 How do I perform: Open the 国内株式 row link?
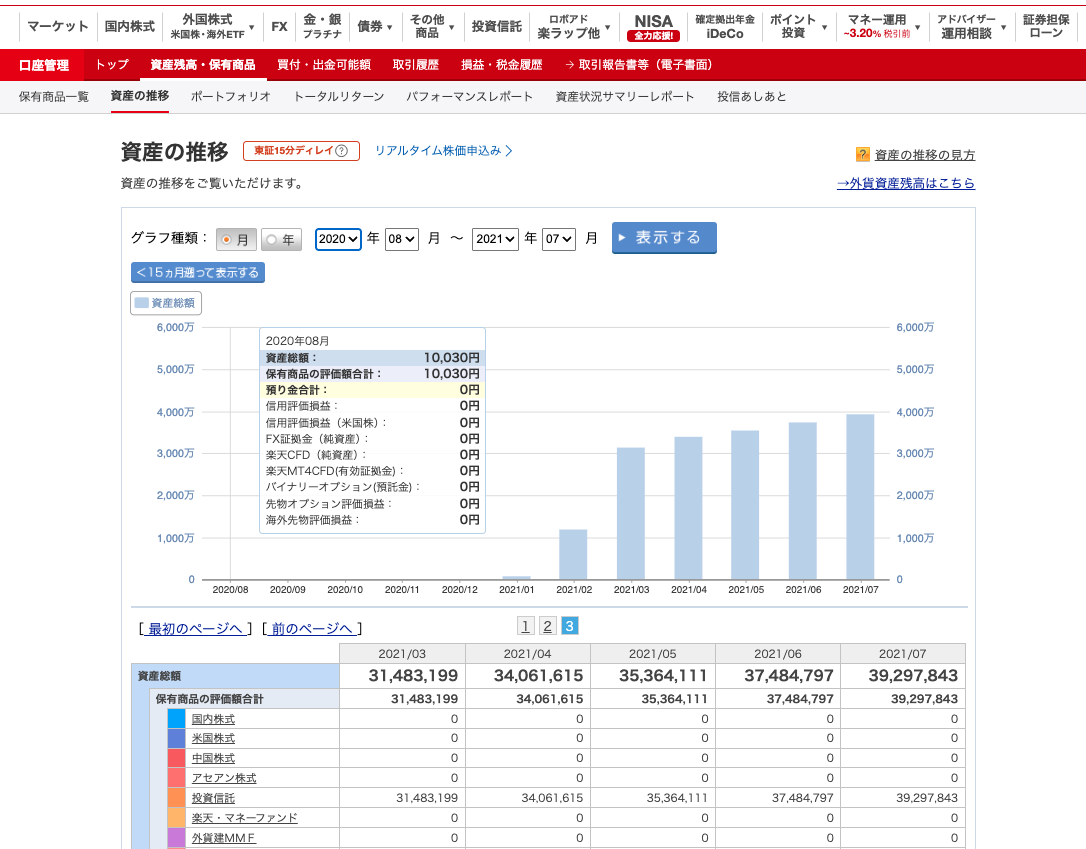213,720
